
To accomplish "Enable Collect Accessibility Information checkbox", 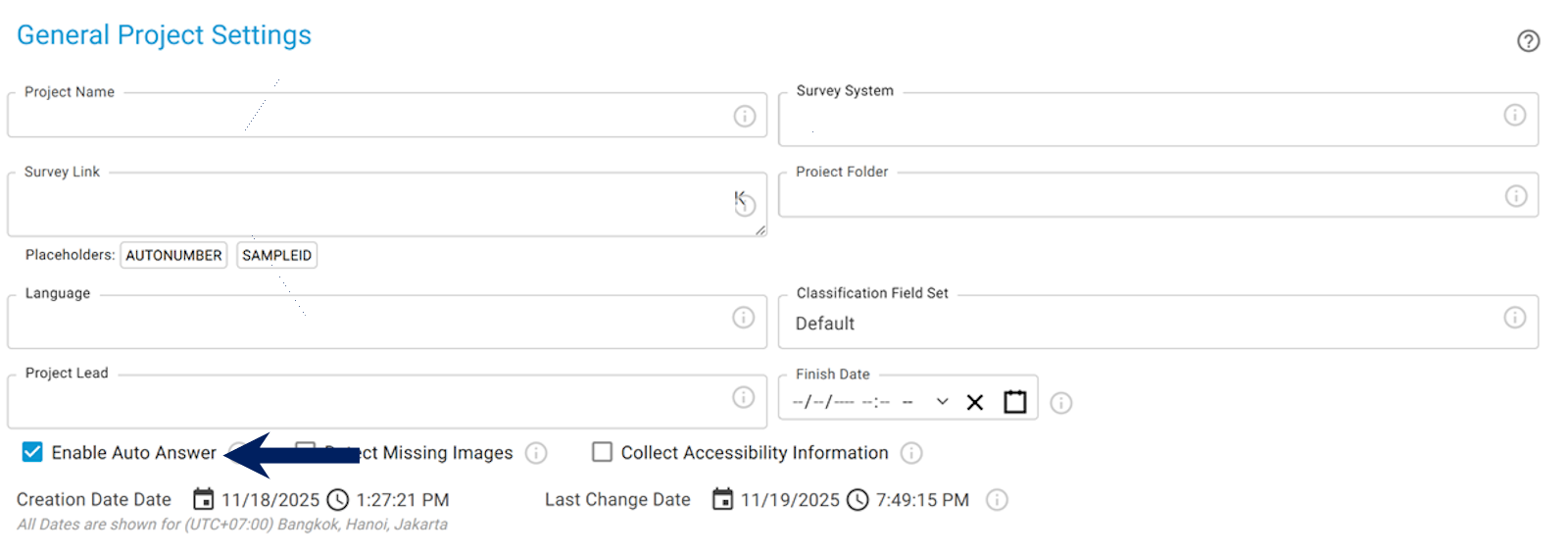I will tap(603, 452).
